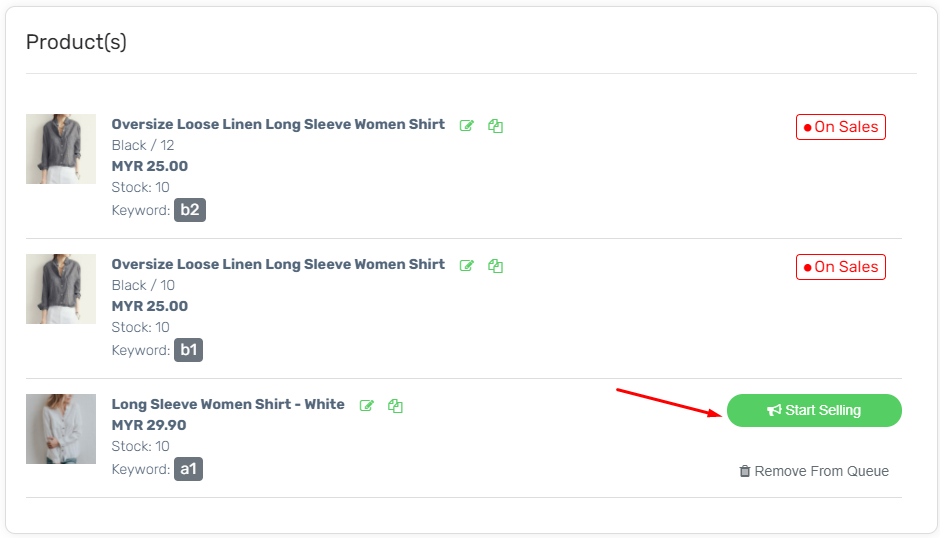Viewport: 940px width, 538px height.
Task: Open the Long Sleeve Women Shirt - White title
Action: click(x=228, y=405)
